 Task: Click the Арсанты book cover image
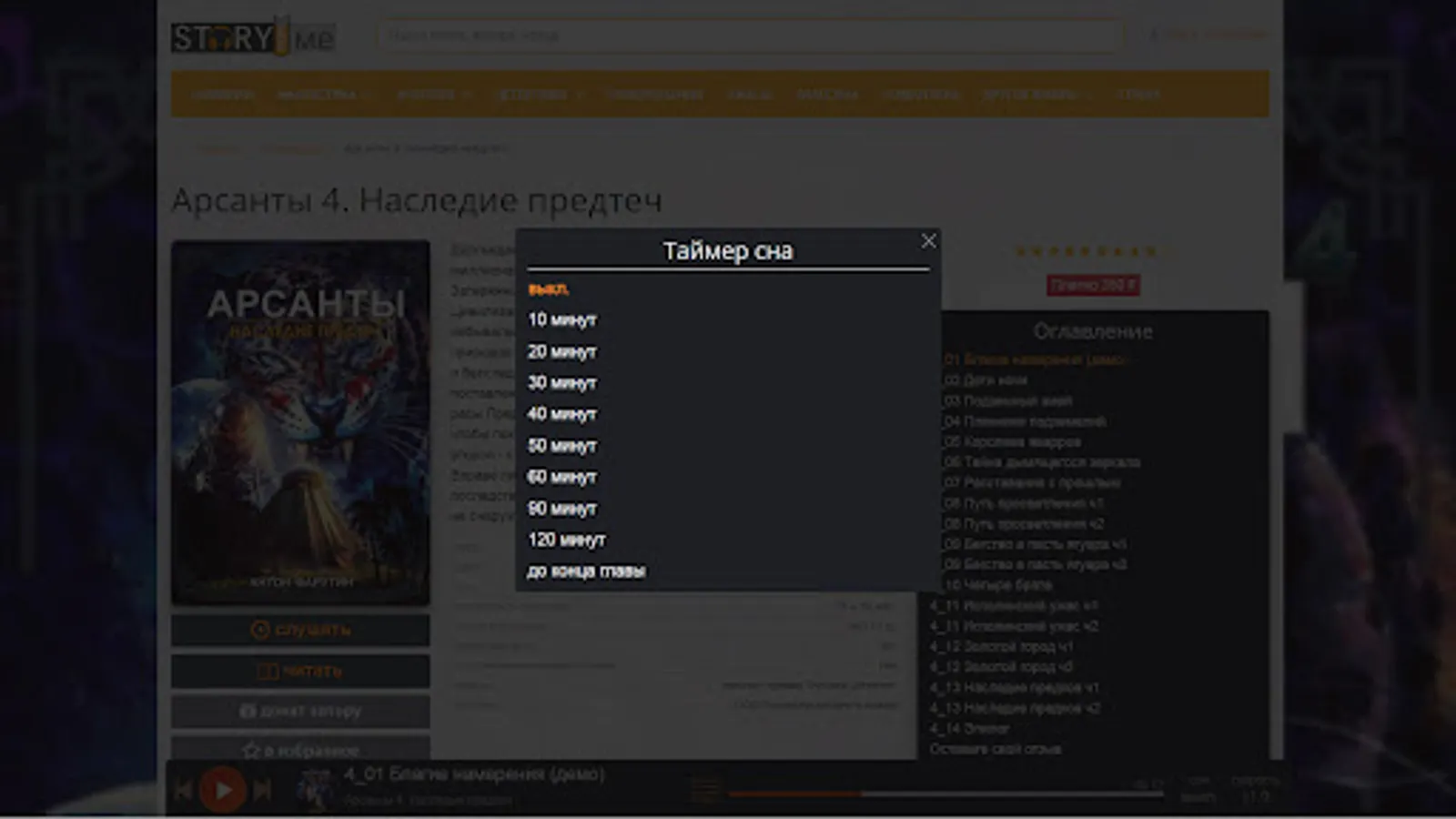tap(300, 422)
